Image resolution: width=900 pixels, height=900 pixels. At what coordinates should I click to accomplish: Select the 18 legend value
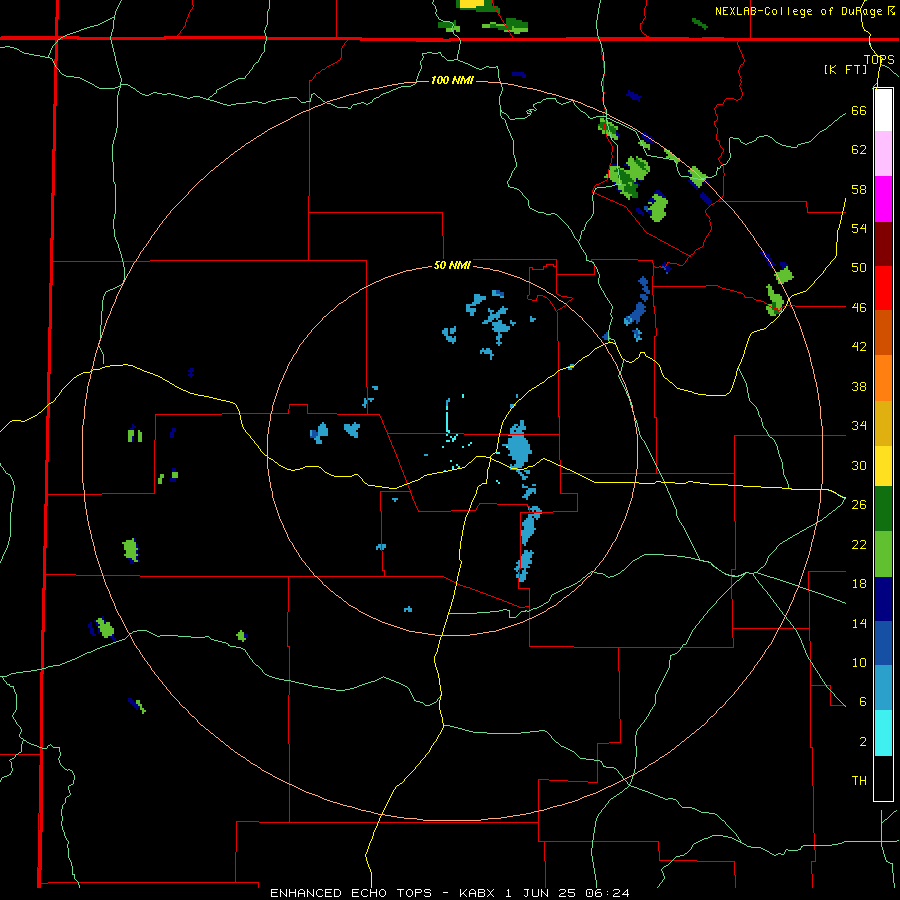(x=859, y=584)
